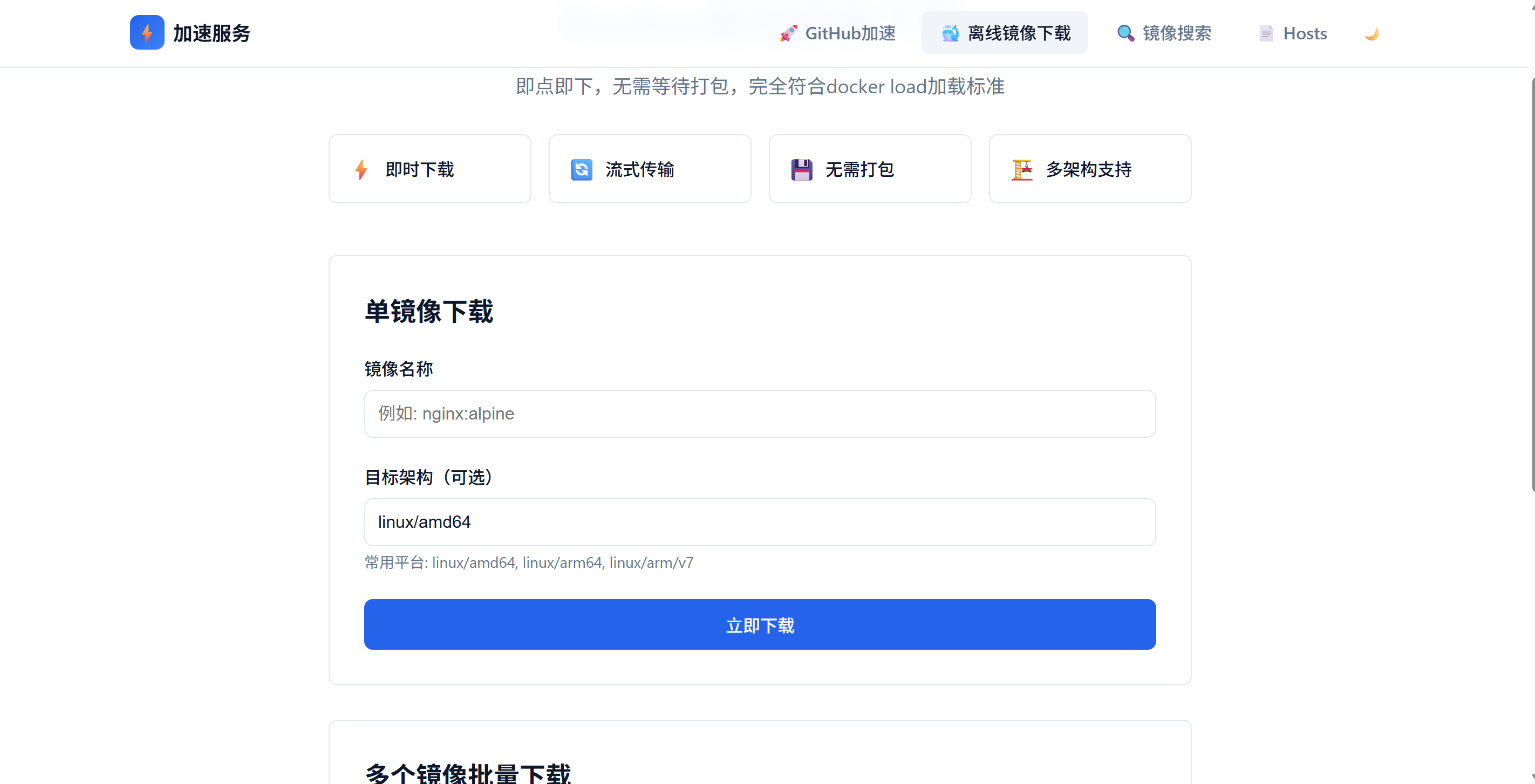Click the 加速服务 site title
This screenshot has width=1535, height=784.
[x=212, y=33]
